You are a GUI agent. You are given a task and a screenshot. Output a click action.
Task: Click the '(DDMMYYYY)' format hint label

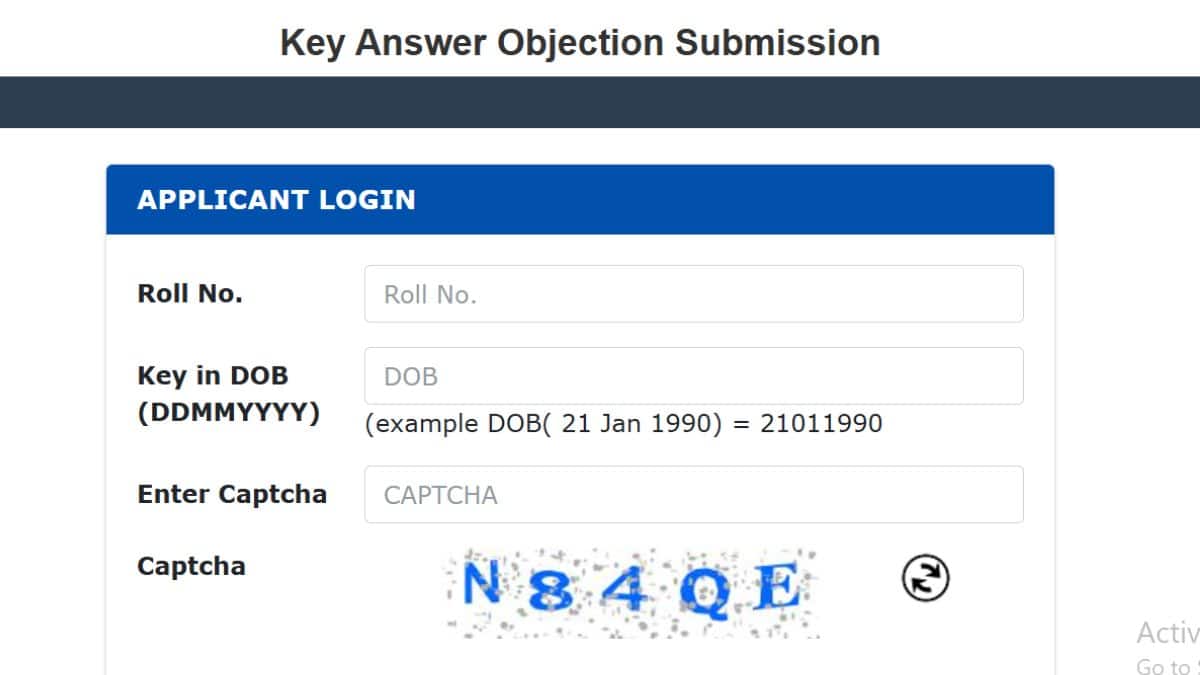click(228, 412)
